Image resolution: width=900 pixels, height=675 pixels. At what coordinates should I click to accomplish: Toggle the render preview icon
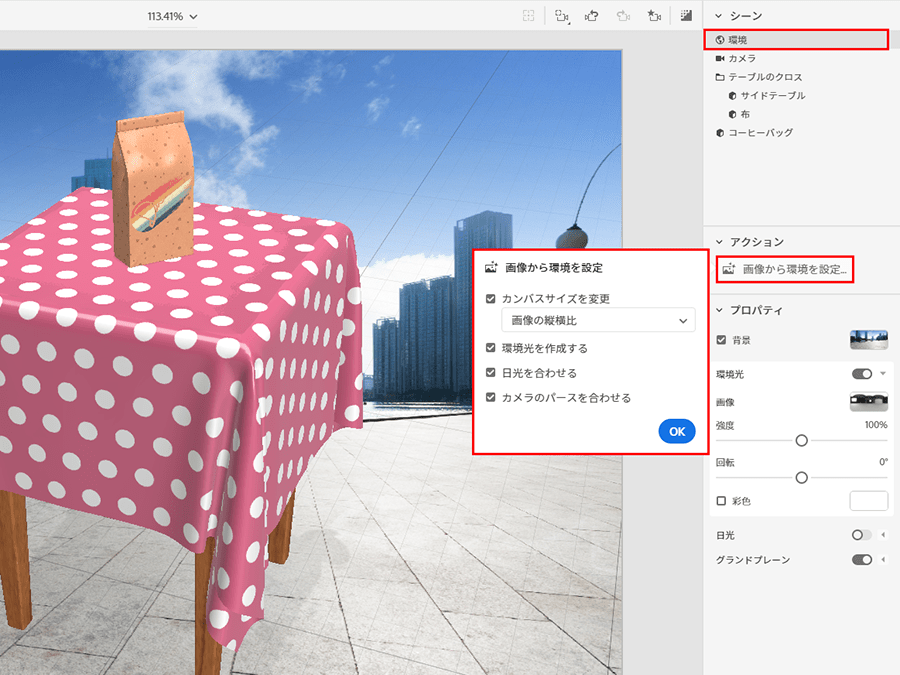686,15
